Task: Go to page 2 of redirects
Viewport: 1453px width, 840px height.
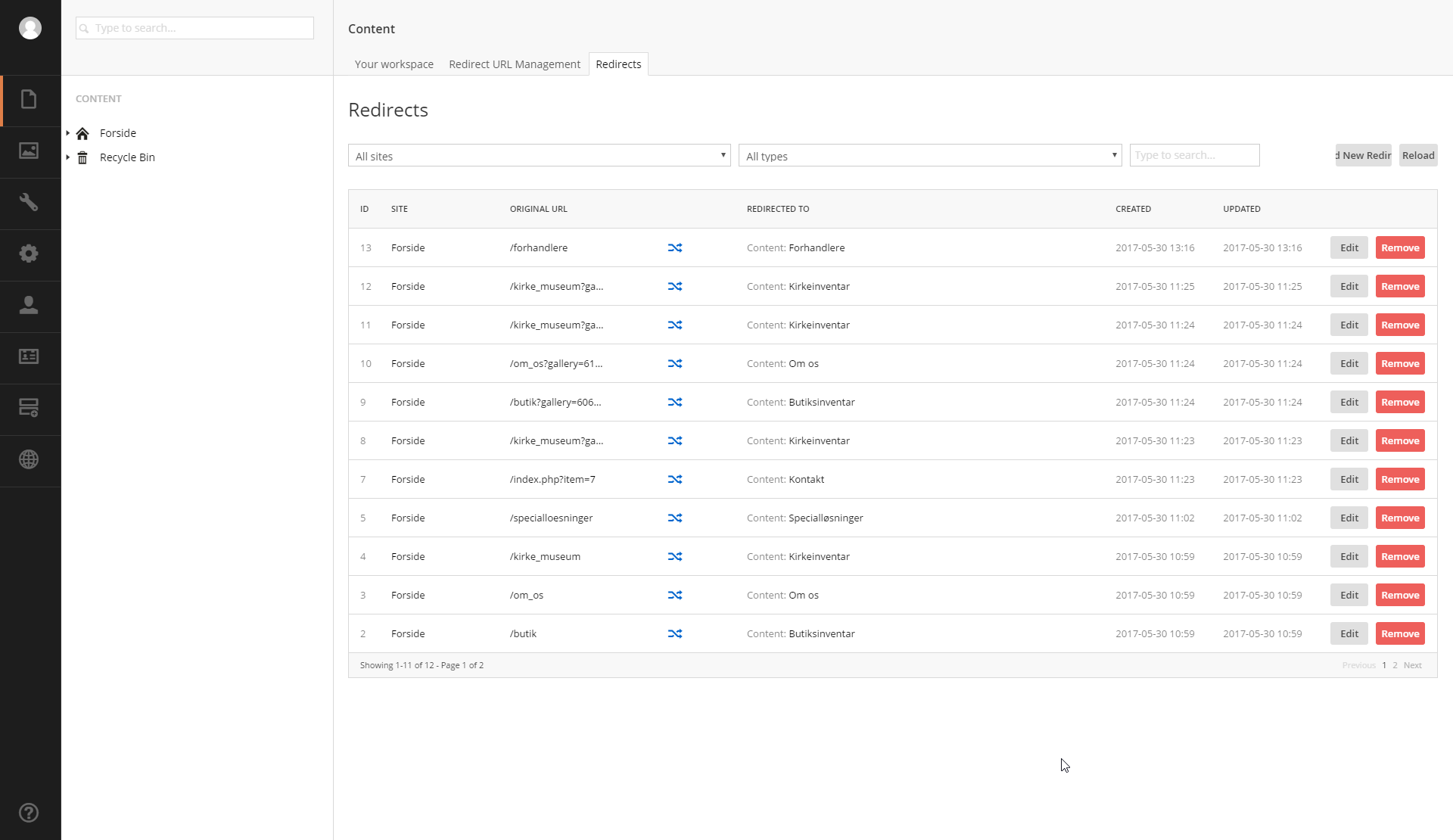Action: point(1395,665)
